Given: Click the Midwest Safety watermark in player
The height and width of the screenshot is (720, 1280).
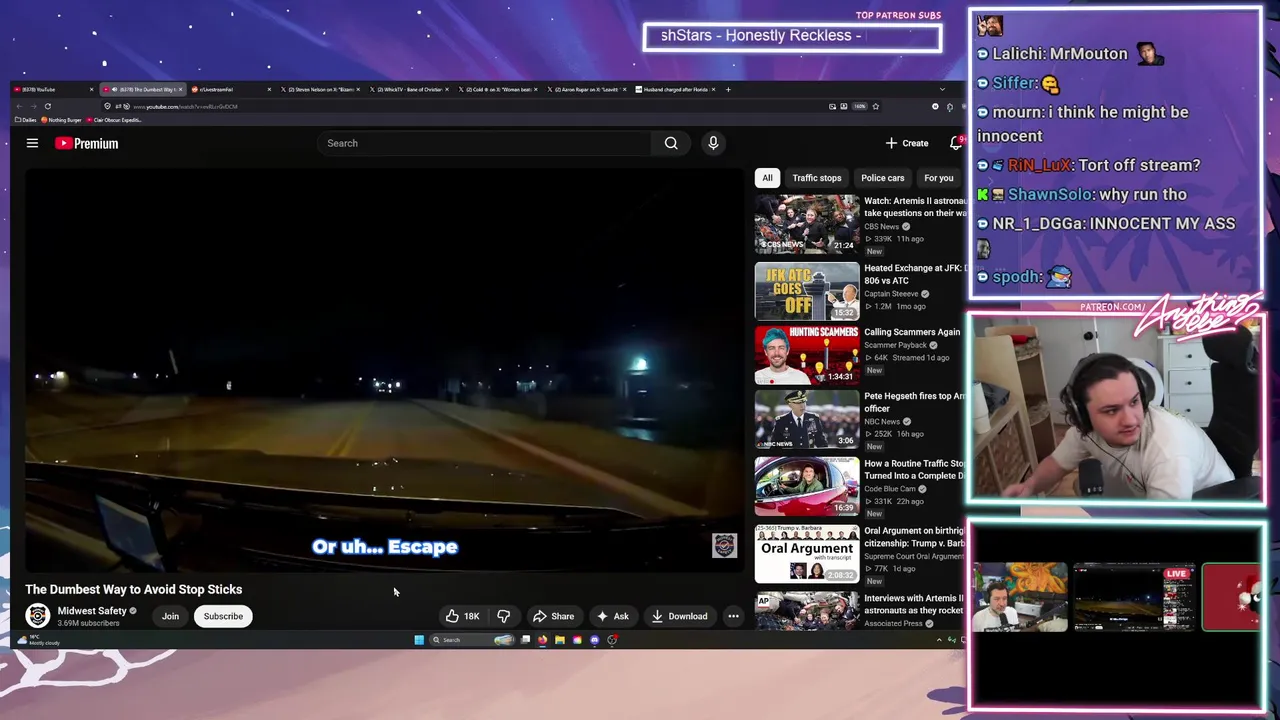Looking at the screenshot, I should [724, 545].
